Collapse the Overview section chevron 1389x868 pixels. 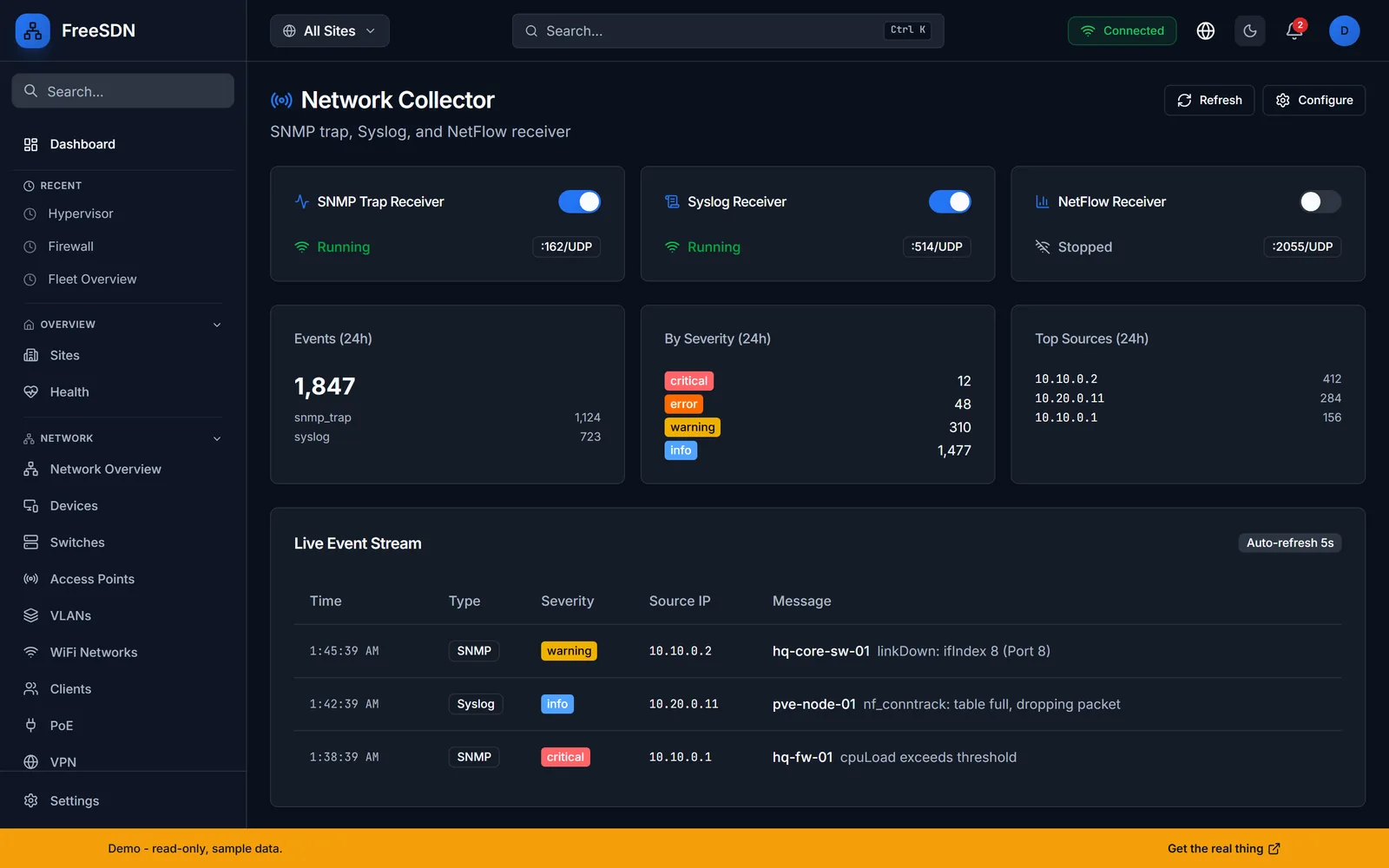coord(217,325)
